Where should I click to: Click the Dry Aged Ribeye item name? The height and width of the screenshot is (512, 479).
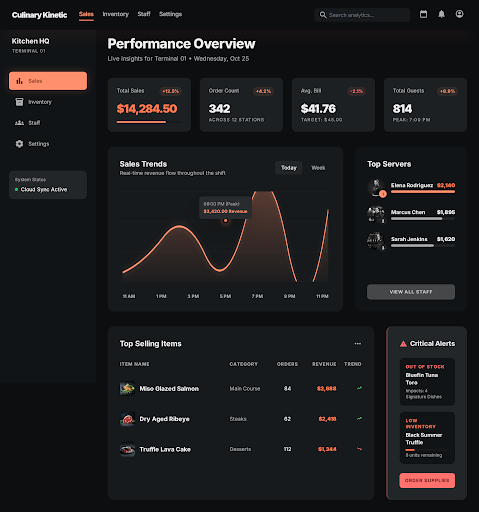pyautogui.click(x=164, y=419)
